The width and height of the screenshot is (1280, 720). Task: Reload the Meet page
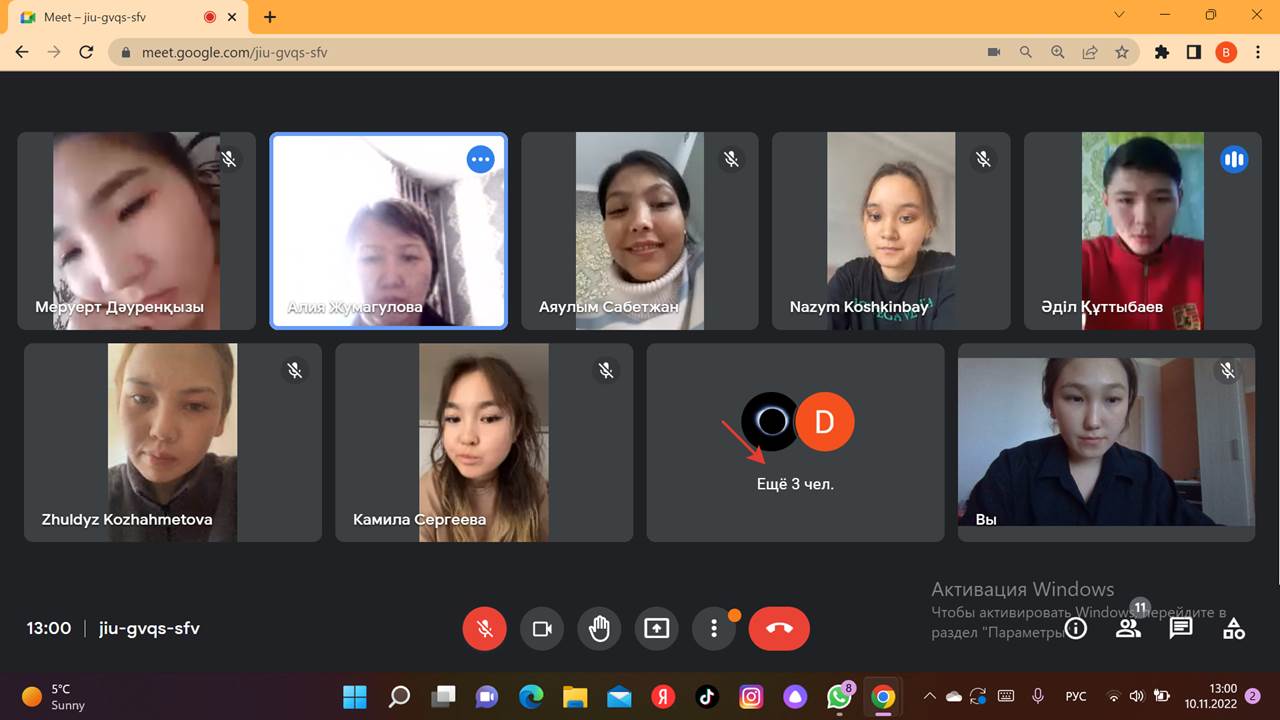coord(86,52)
